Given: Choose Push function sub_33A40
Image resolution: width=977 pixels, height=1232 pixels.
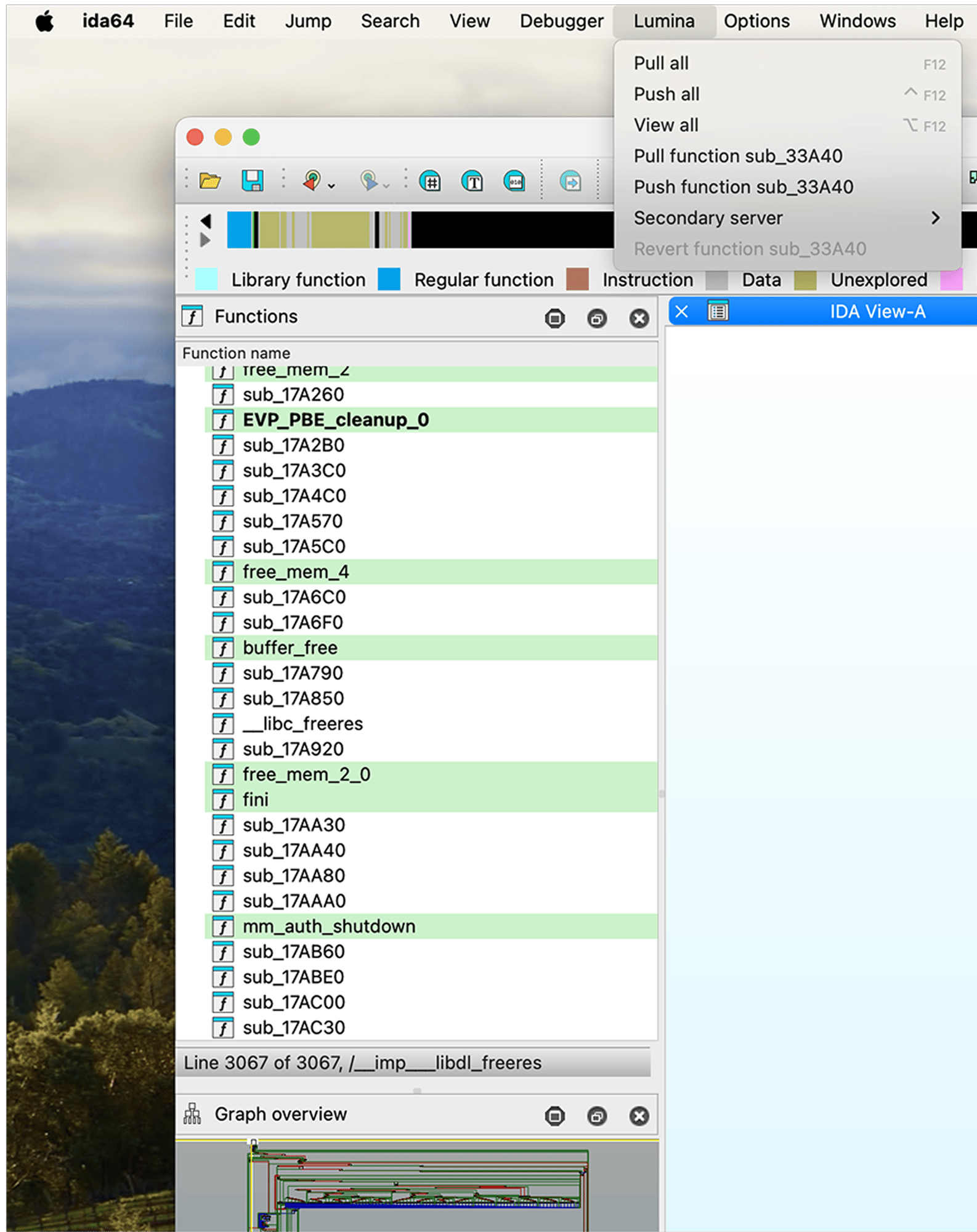Looking at the screenshot, I should click(788, 187).
